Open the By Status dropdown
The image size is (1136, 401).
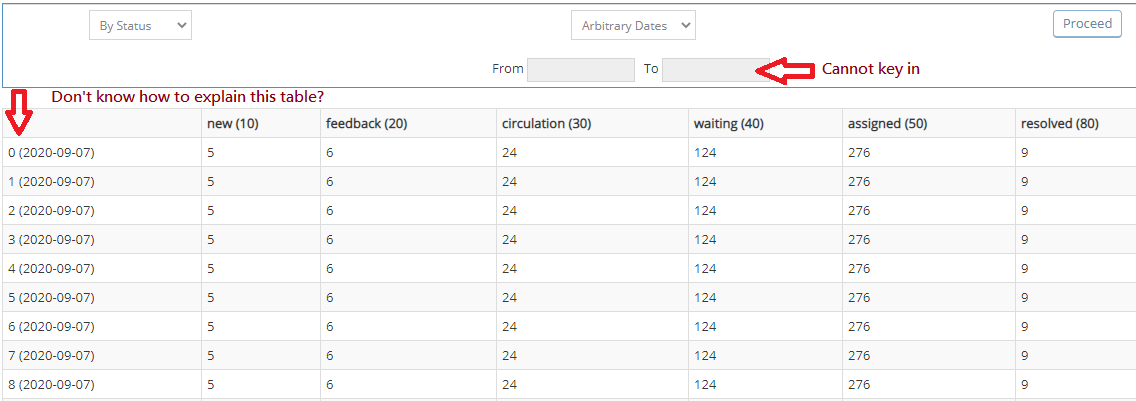tap(140, 26)
